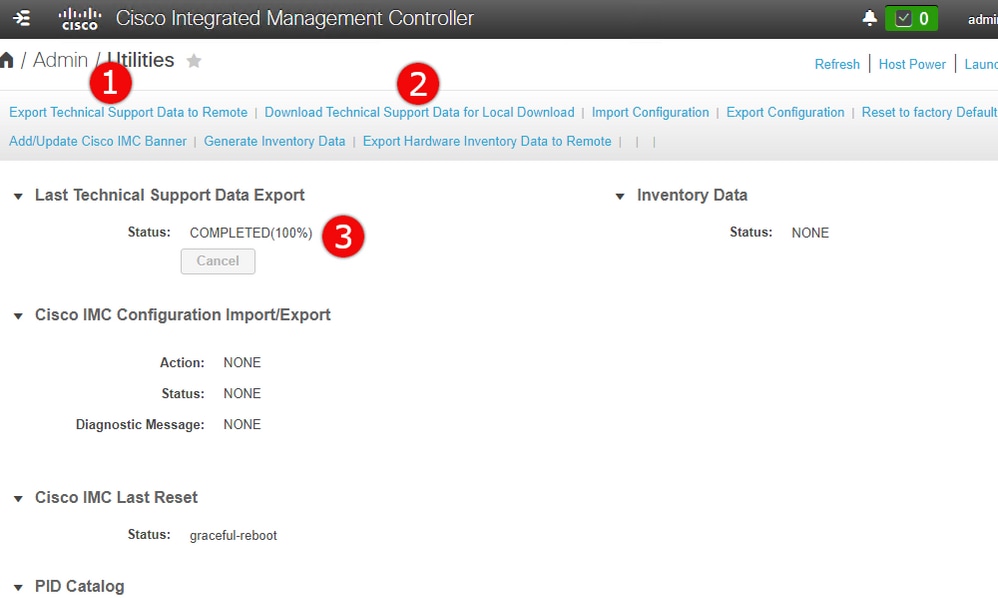
Task: Click the admin user label
Action: (983, 19)
